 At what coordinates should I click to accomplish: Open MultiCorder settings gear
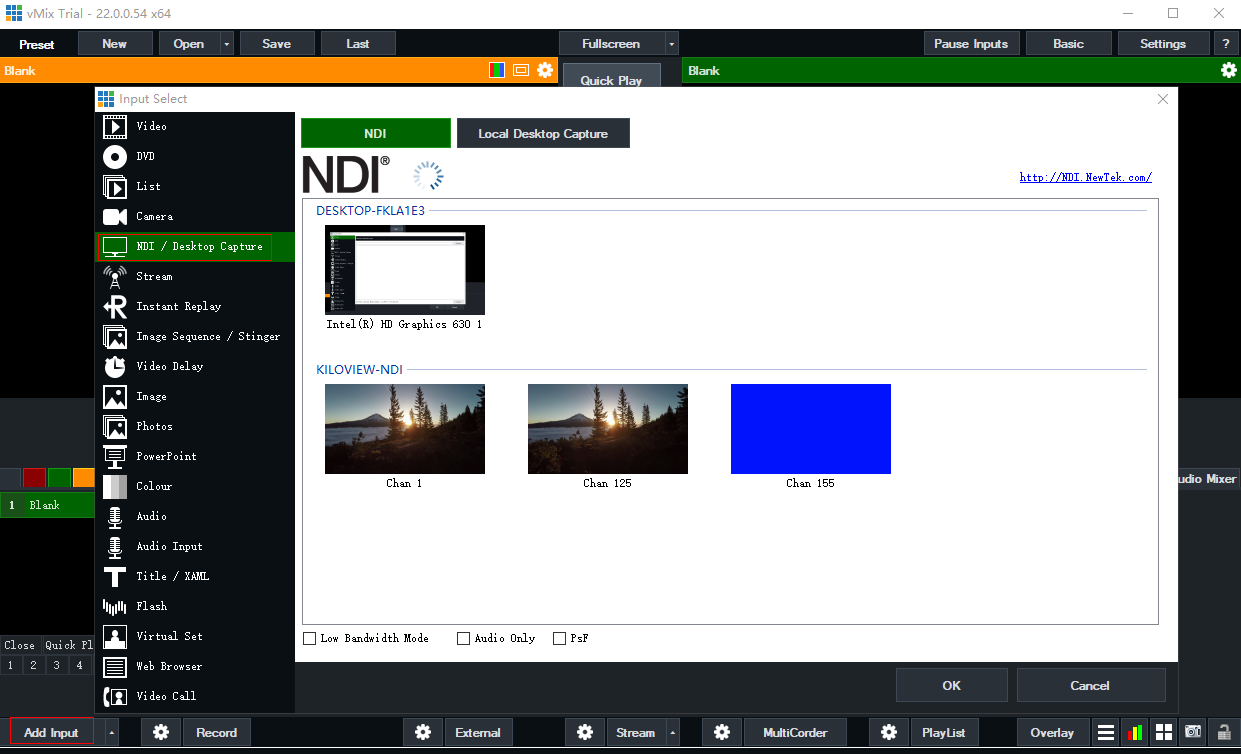coord(723,732)
